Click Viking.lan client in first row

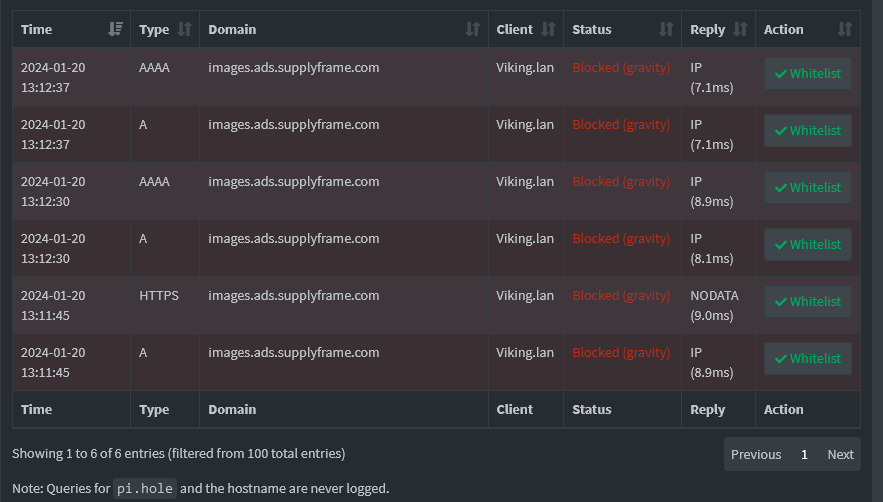click(525, 68)
